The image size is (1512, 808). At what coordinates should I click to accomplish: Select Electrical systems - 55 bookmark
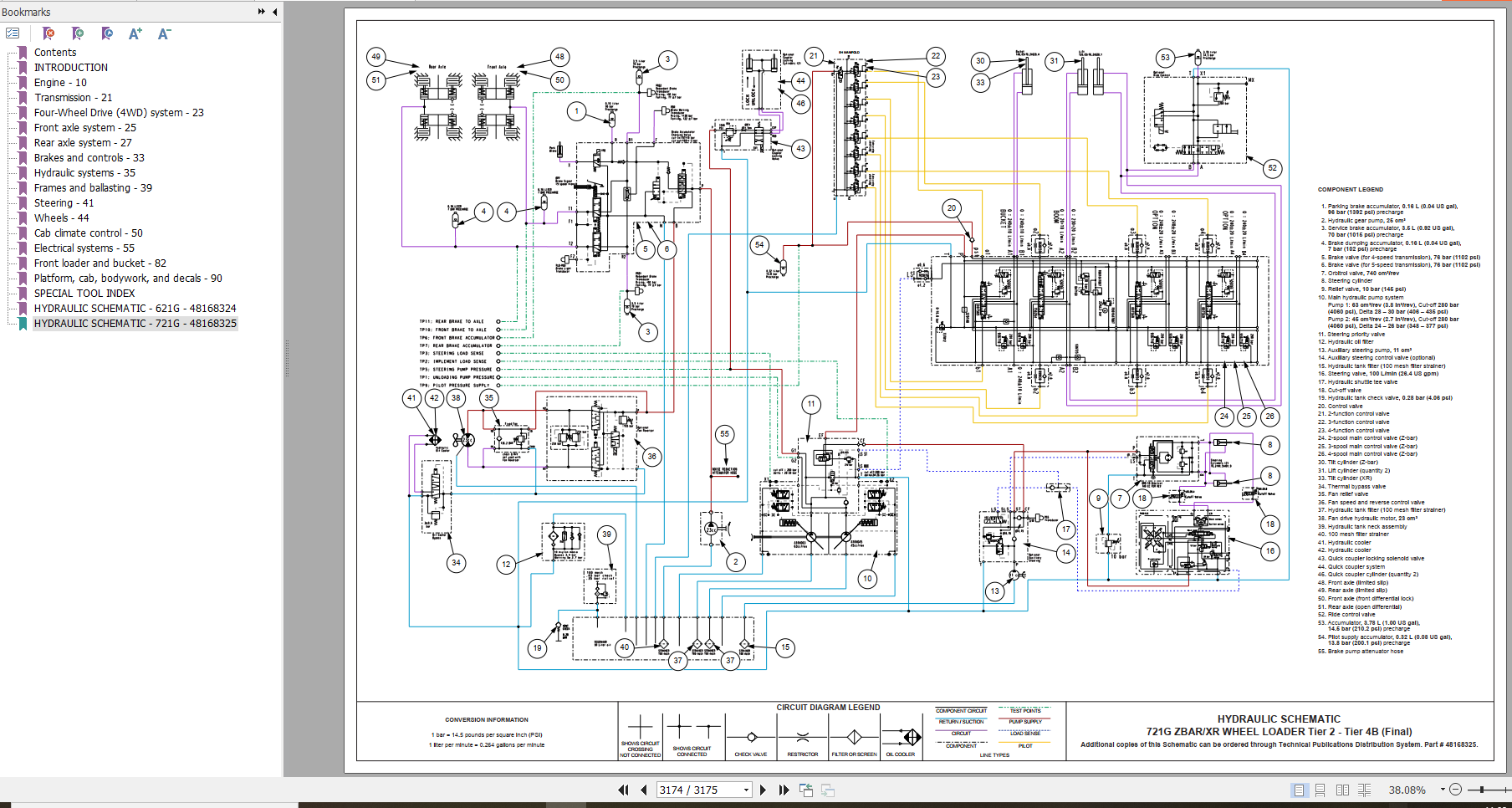[84, 248]
